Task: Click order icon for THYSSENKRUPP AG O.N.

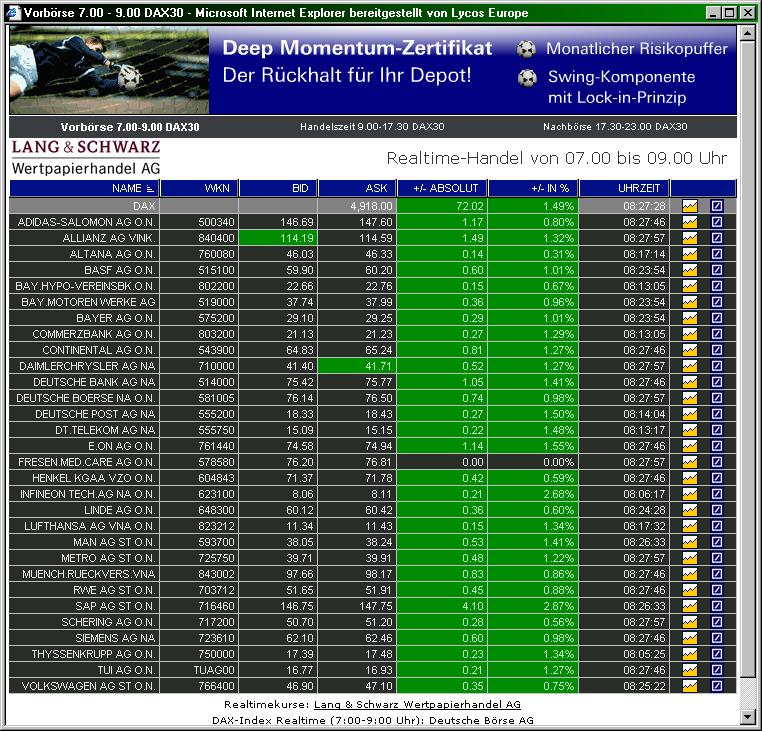Action: tap(717, 654)
